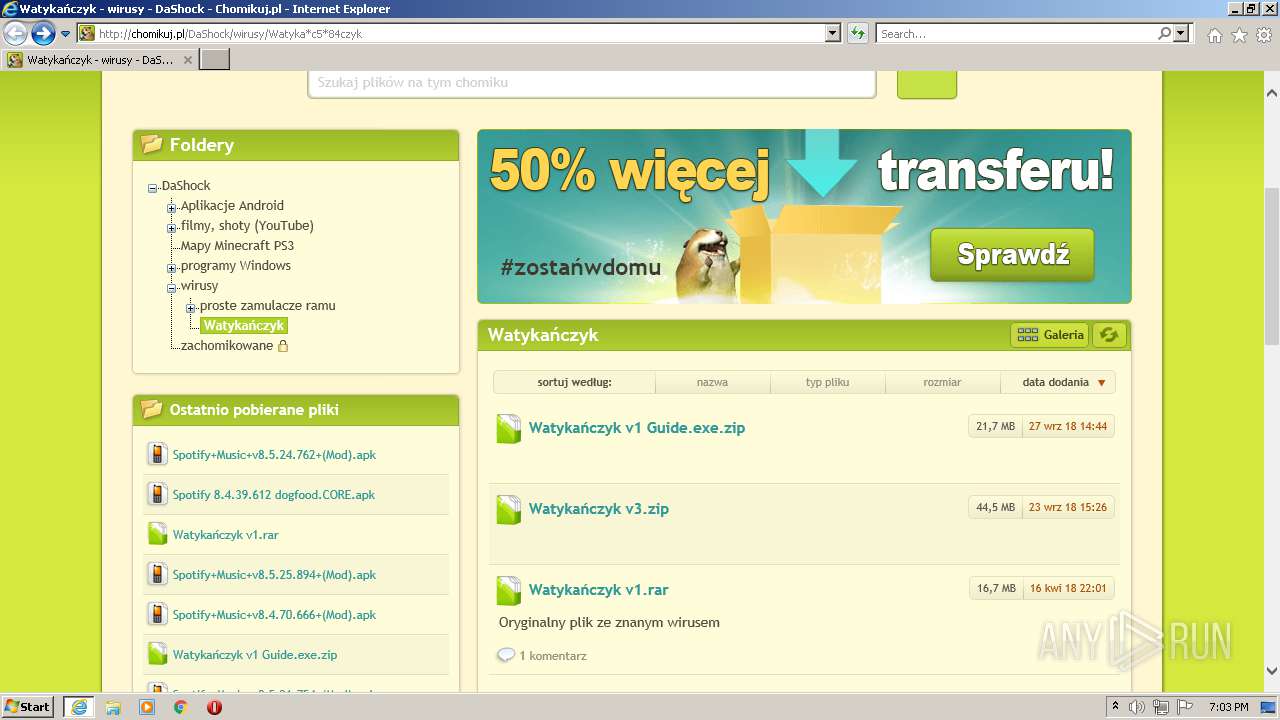Open a new blank tab
This screenshot has width=1280, height=720.
[x=215, y=60]
